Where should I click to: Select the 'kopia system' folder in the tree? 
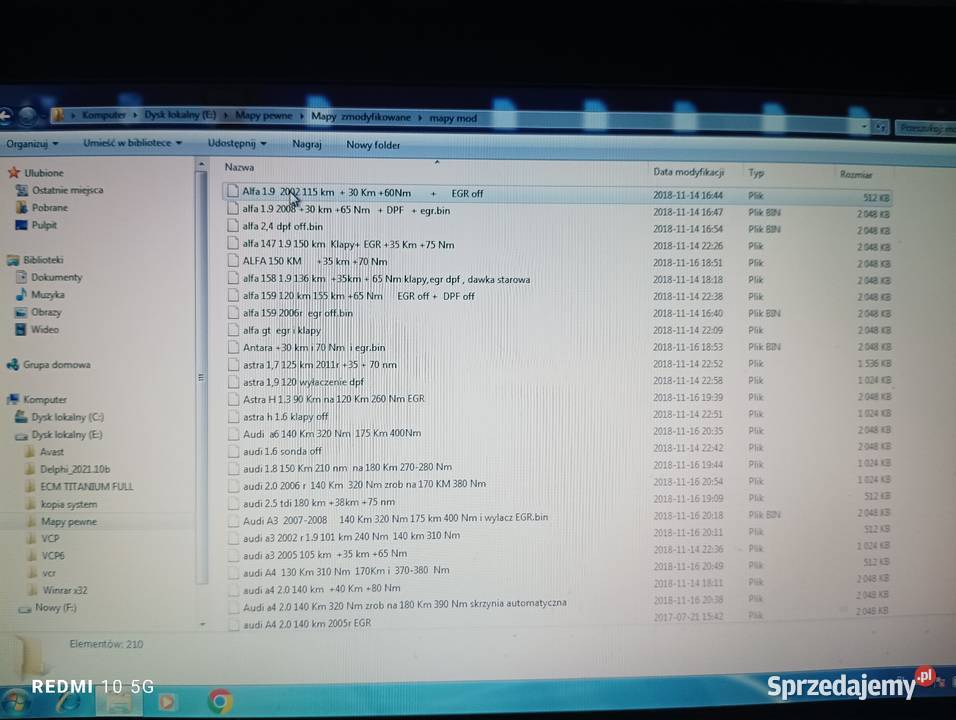[69, 504]
